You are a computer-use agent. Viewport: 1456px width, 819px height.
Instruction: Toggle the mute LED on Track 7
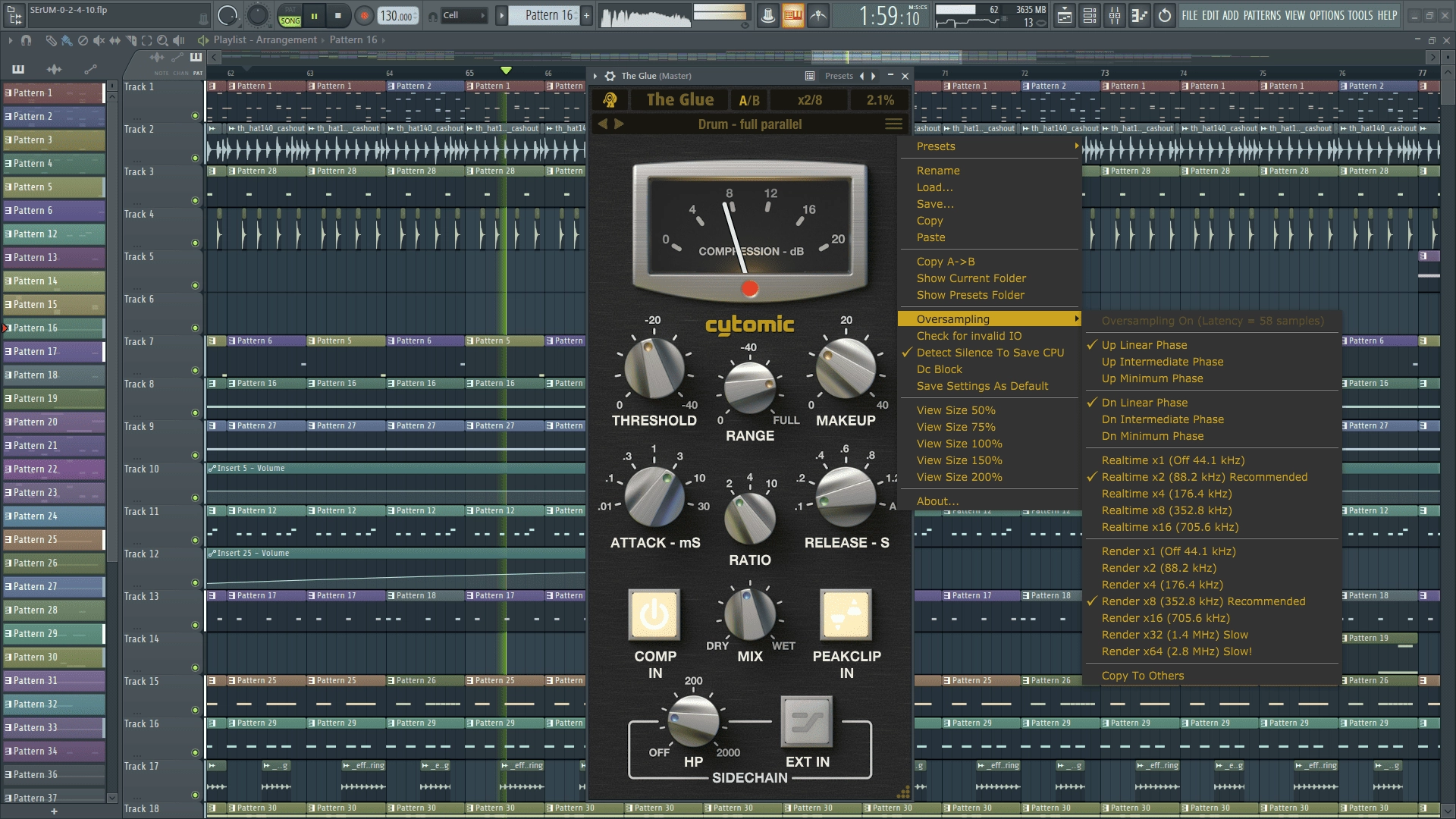pos(195,371)
